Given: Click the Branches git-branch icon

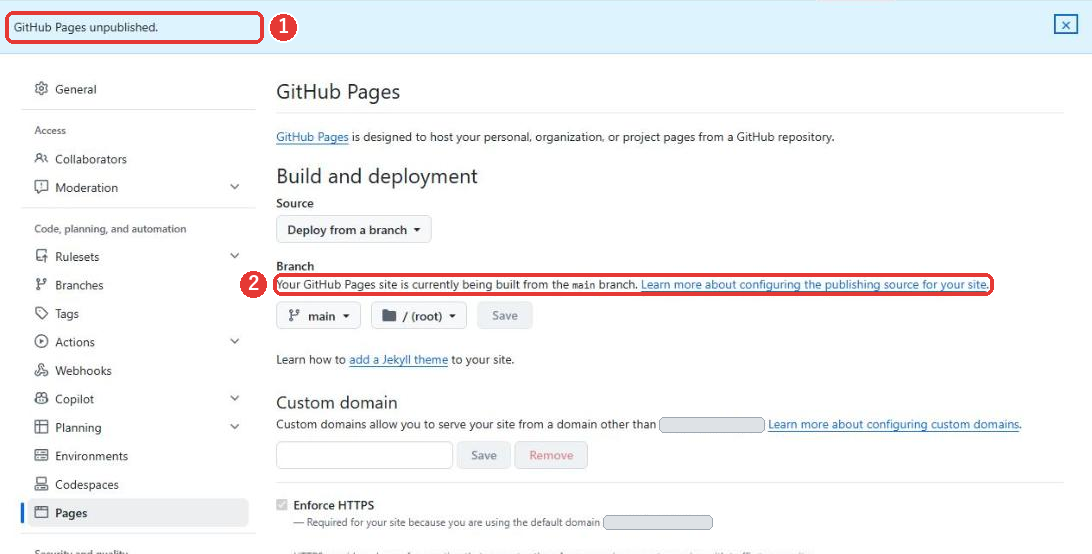Looking at the screenshot, I should coord(41,284).
